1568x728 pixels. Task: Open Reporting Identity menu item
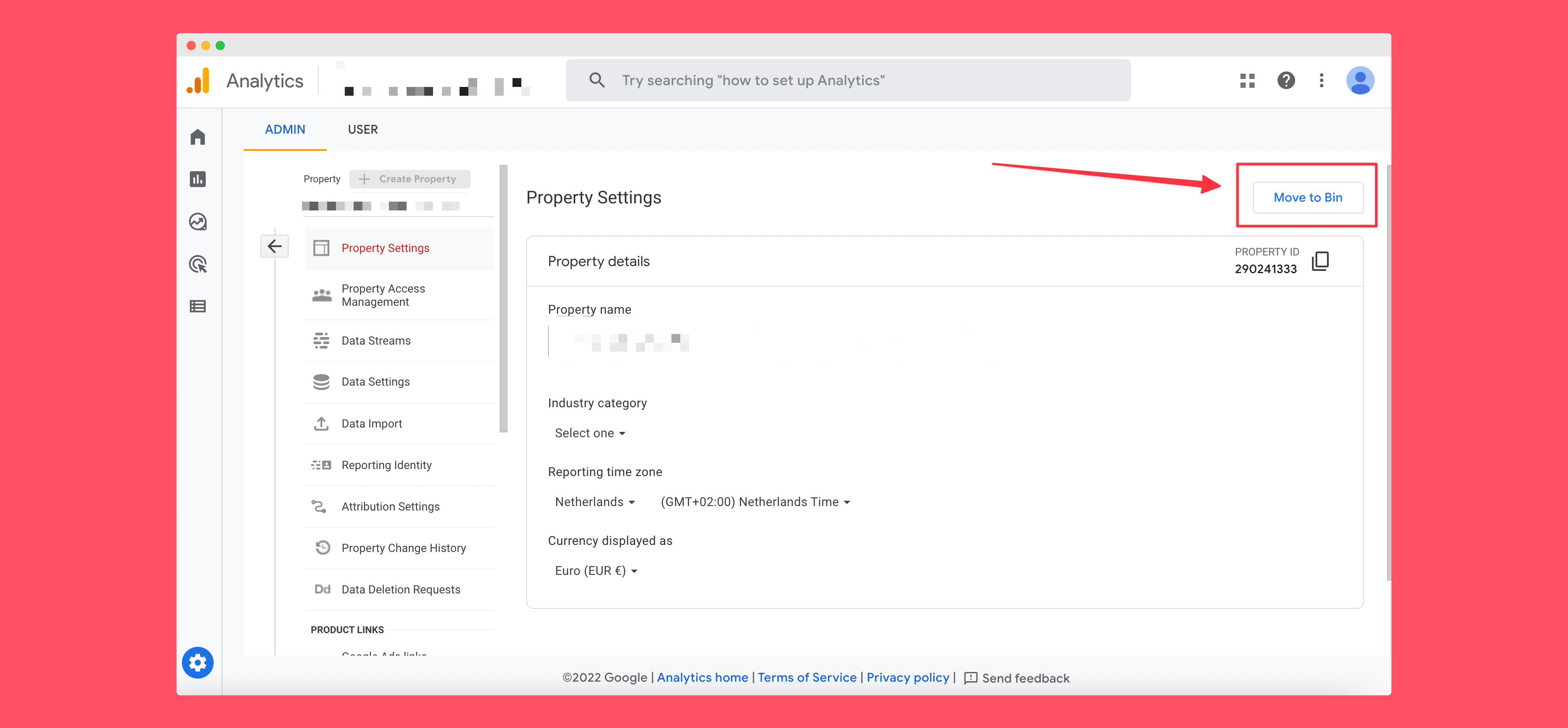pyautogui.click(x=400, y=465)
